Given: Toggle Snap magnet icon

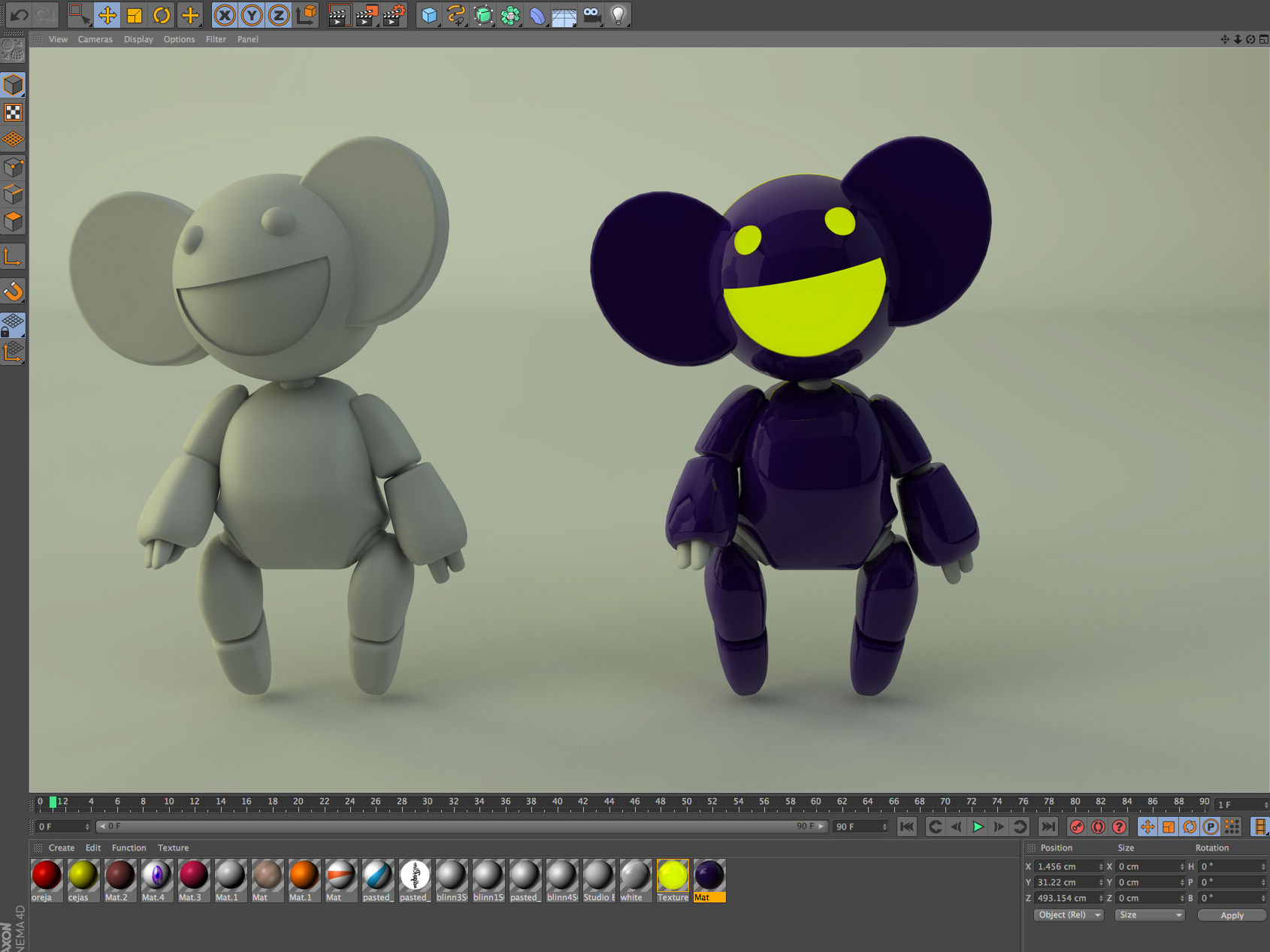Looking at the screenshot, I should 14,291.
